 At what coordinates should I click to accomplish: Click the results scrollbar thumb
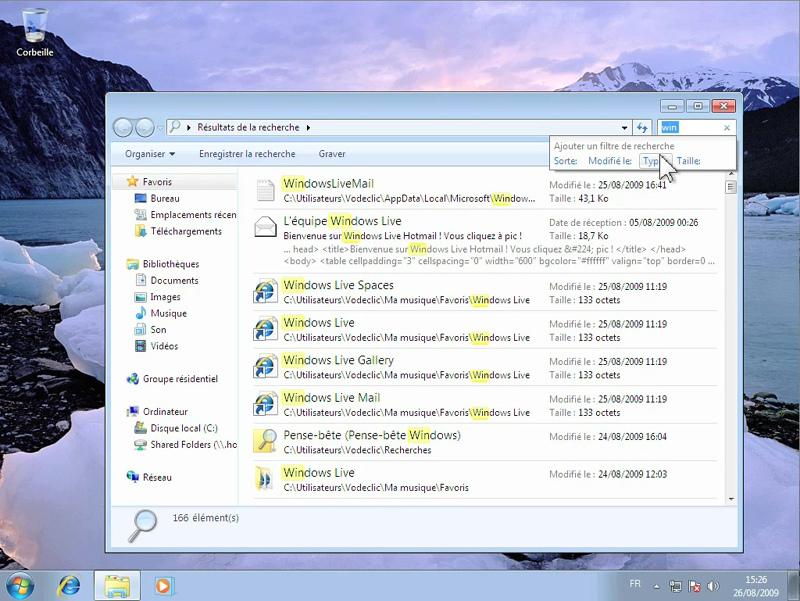coord(731,187)
